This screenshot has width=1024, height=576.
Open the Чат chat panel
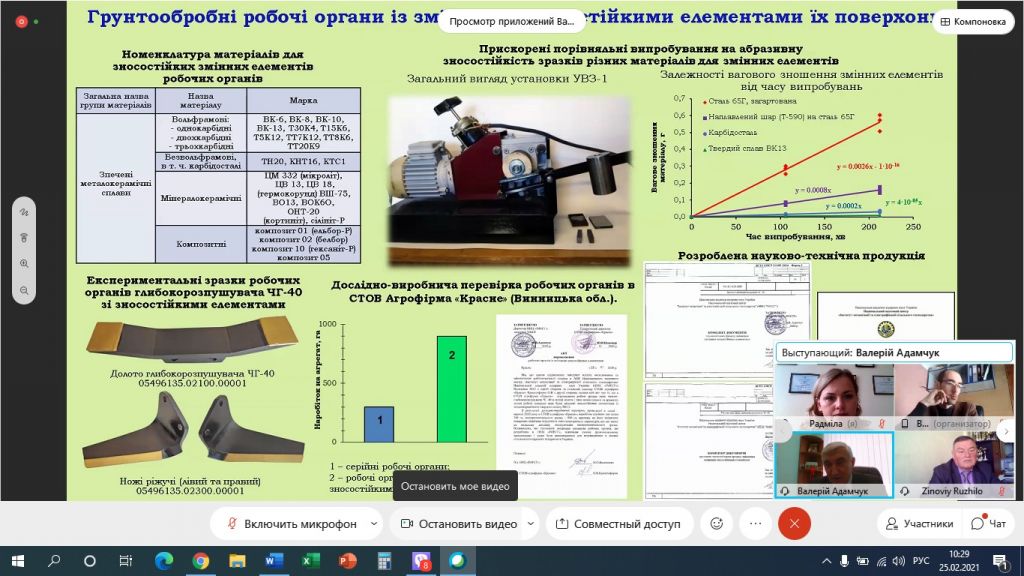[989, 524]
